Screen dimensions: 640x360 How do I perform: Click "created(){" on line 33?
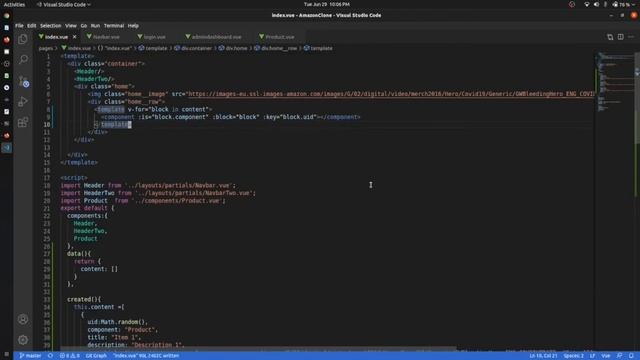click(x=84, y=299)
